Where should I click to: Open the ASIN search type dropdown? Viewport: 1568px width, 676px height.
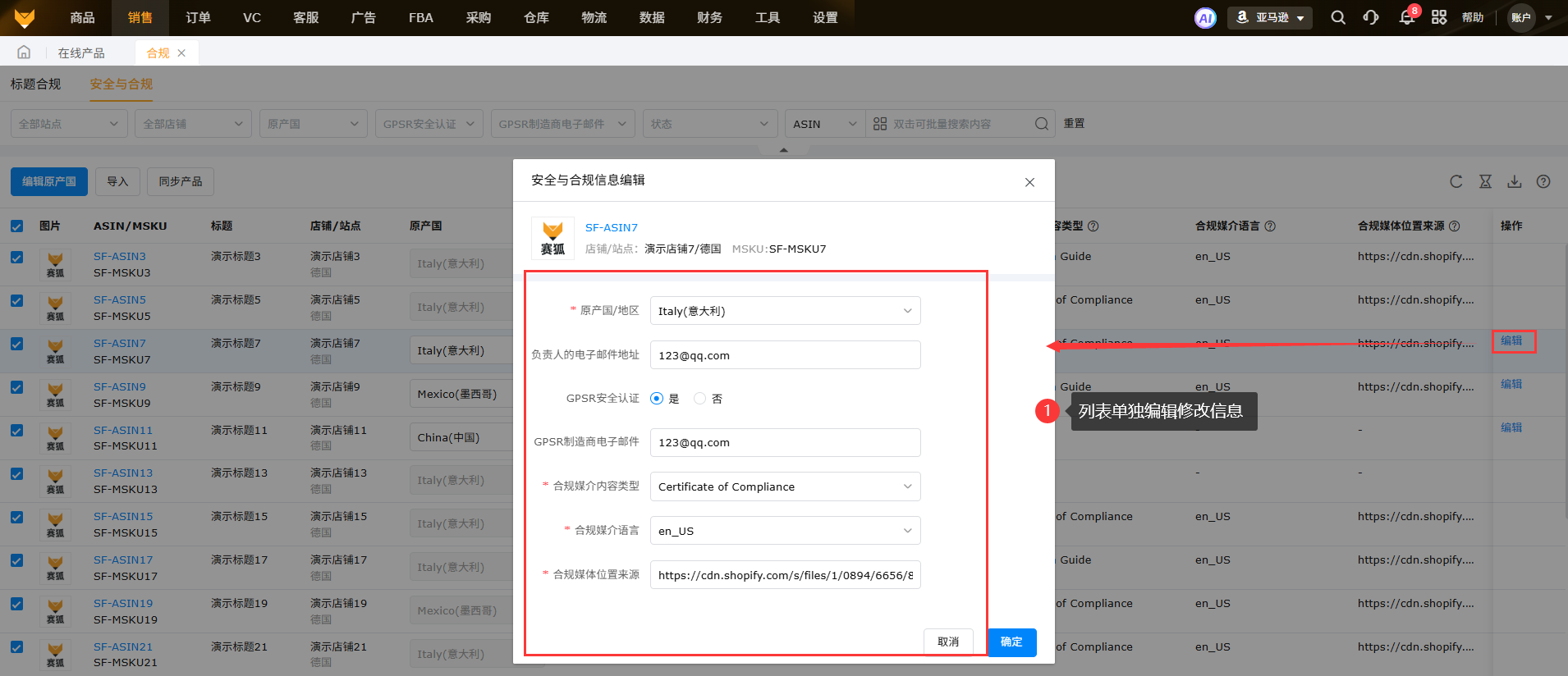click(x=825, y=124)
